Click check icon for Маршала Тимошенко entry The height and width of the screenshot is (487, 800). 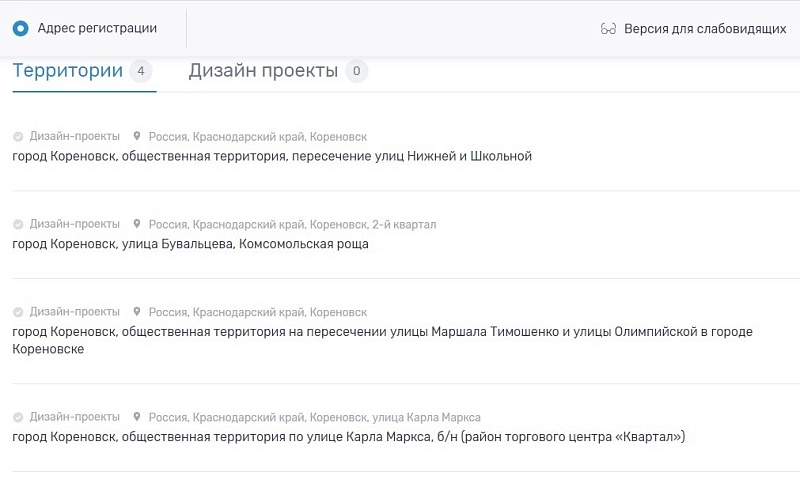point(18,312)
